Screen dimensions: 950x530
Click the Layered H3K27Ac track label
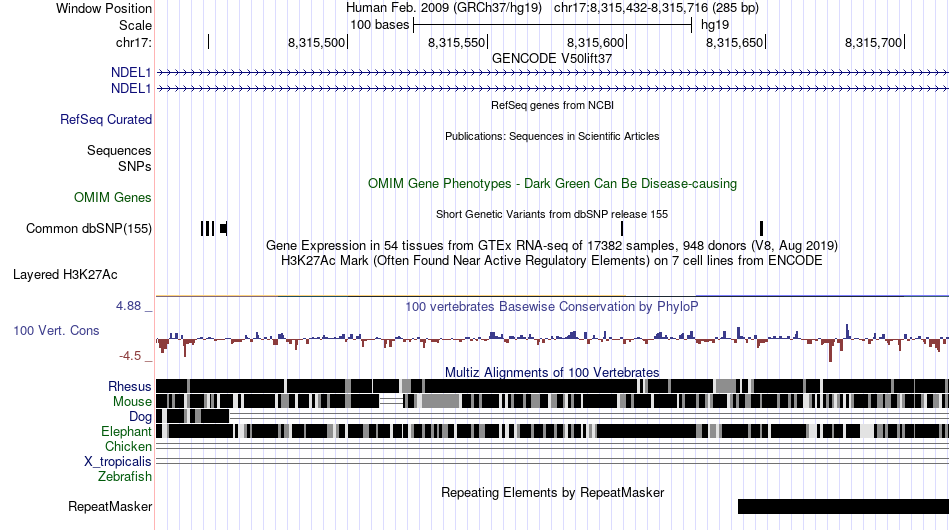(65, 274)
